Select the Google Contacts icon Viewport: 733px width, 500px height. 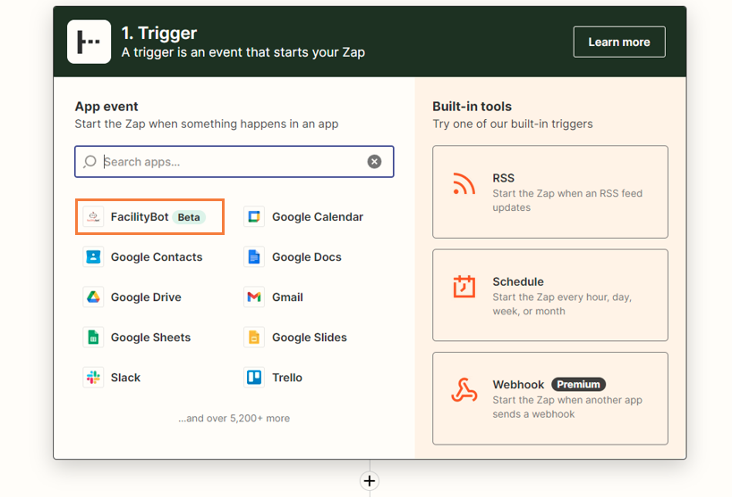coord(93,257)
